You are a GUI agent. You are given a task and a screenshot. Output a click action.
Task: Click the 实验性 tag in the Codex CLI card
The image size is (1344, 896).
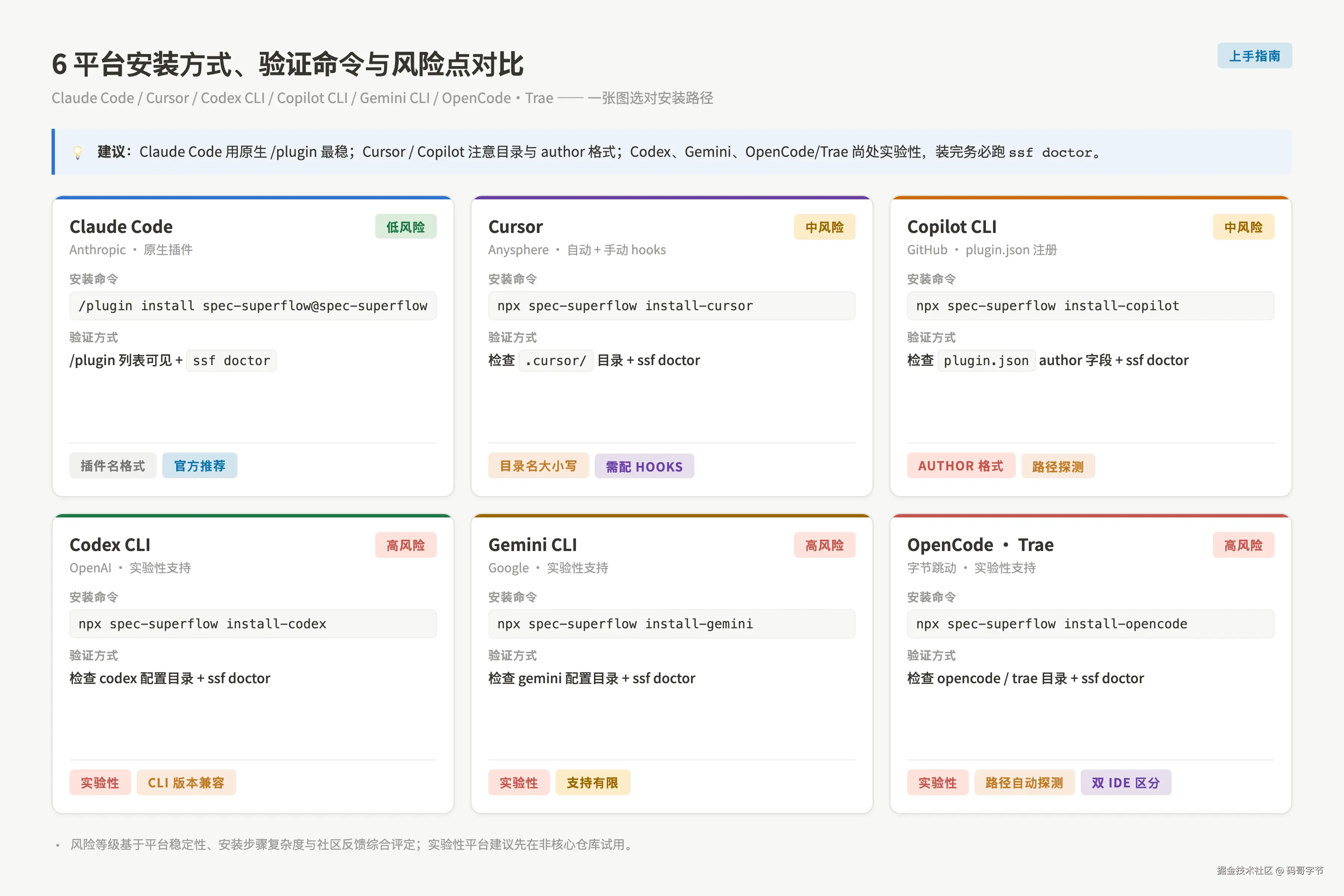[100, 783]
